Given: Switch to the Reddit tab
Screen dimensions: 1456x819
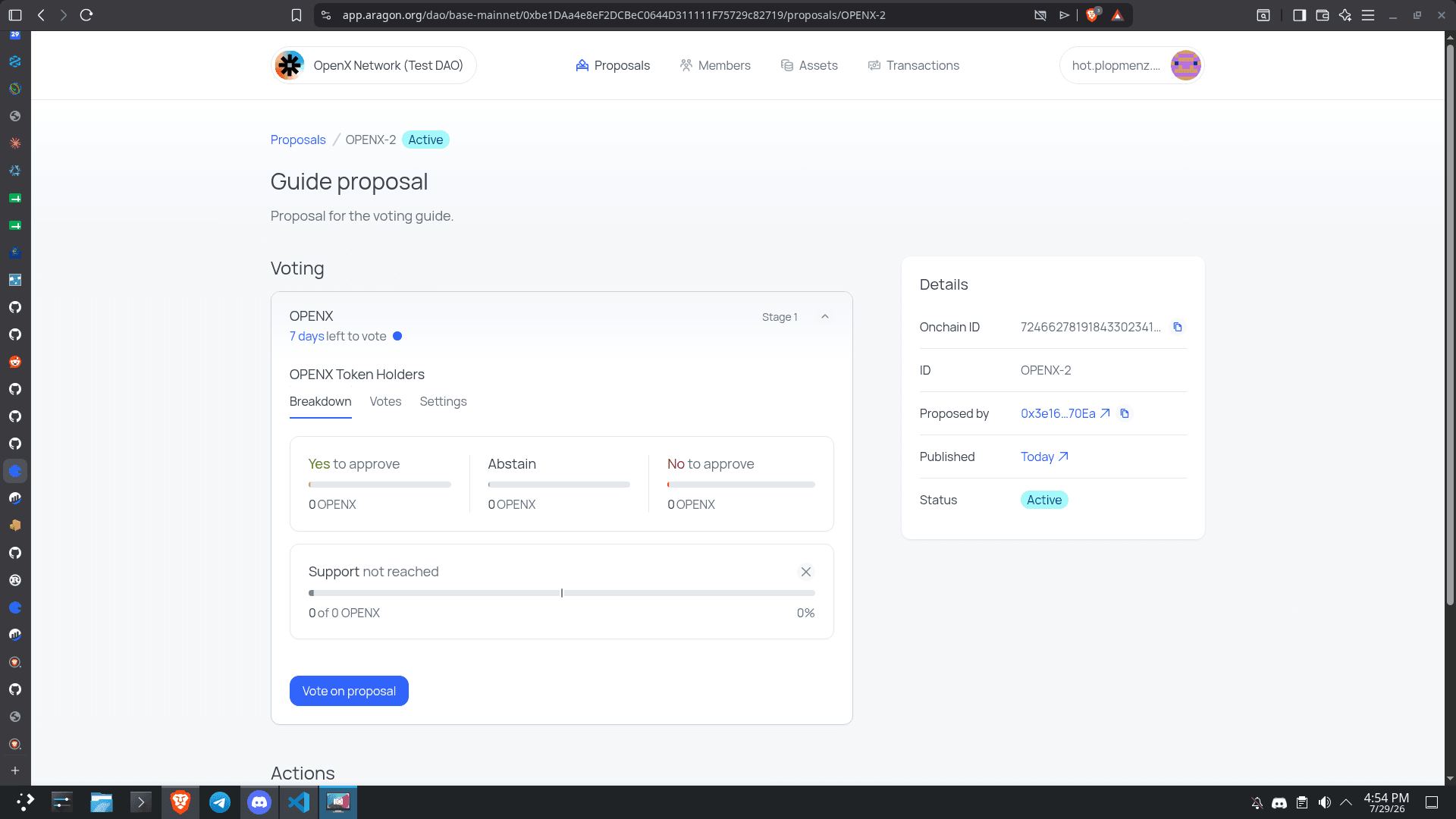Looking at the screenshot, I should [x=15, y=362].
